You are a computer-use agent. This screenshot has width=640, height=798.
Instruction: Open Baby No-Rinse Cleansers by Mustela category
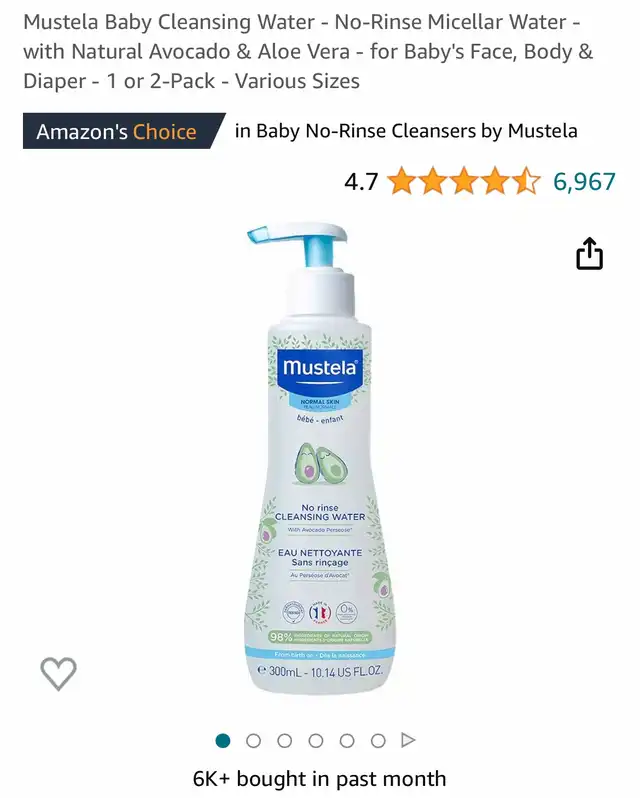coord(406,131)
